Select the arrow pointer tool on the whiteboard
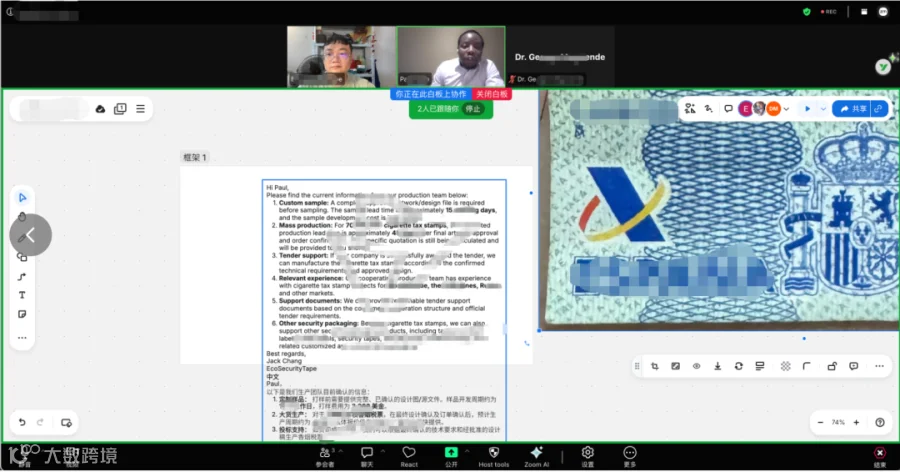Image resolution: width=900 pixels, height=472 pixels. [22, 198]
